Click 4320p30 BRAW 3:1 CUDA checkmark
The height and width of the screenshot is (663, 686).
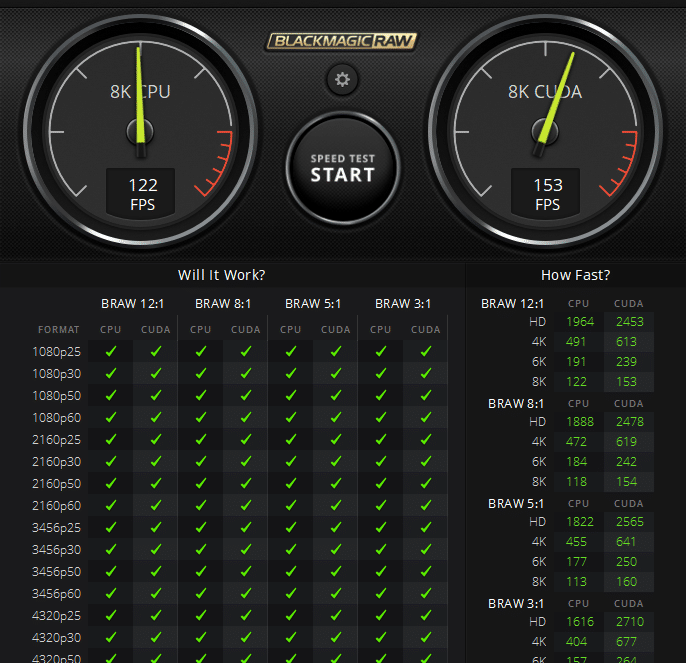point(426,637)
